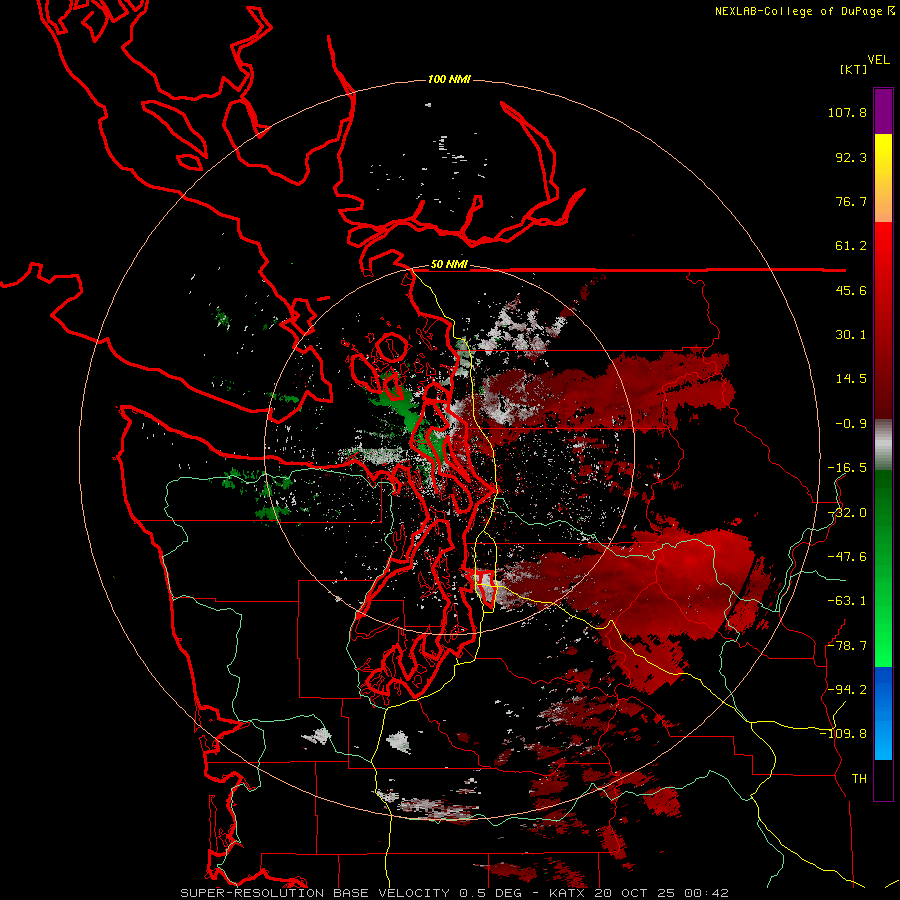The height and width of the screenshot is (900, 900).
Task: Click the NEXLAB-College of DuPage watermark text
Action: tap(804, 11)
